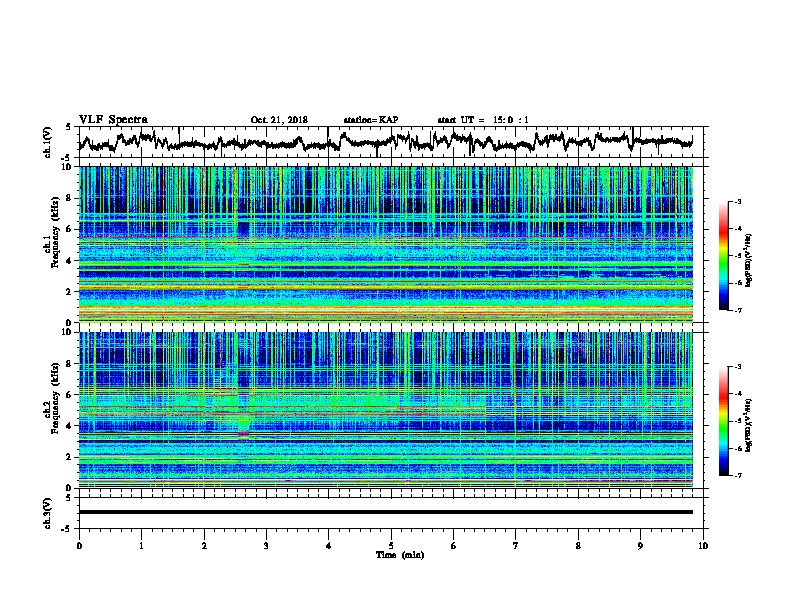
Task: Click the time axis tick label "10"
Action: pyautogui.click(x=703, y=546)
